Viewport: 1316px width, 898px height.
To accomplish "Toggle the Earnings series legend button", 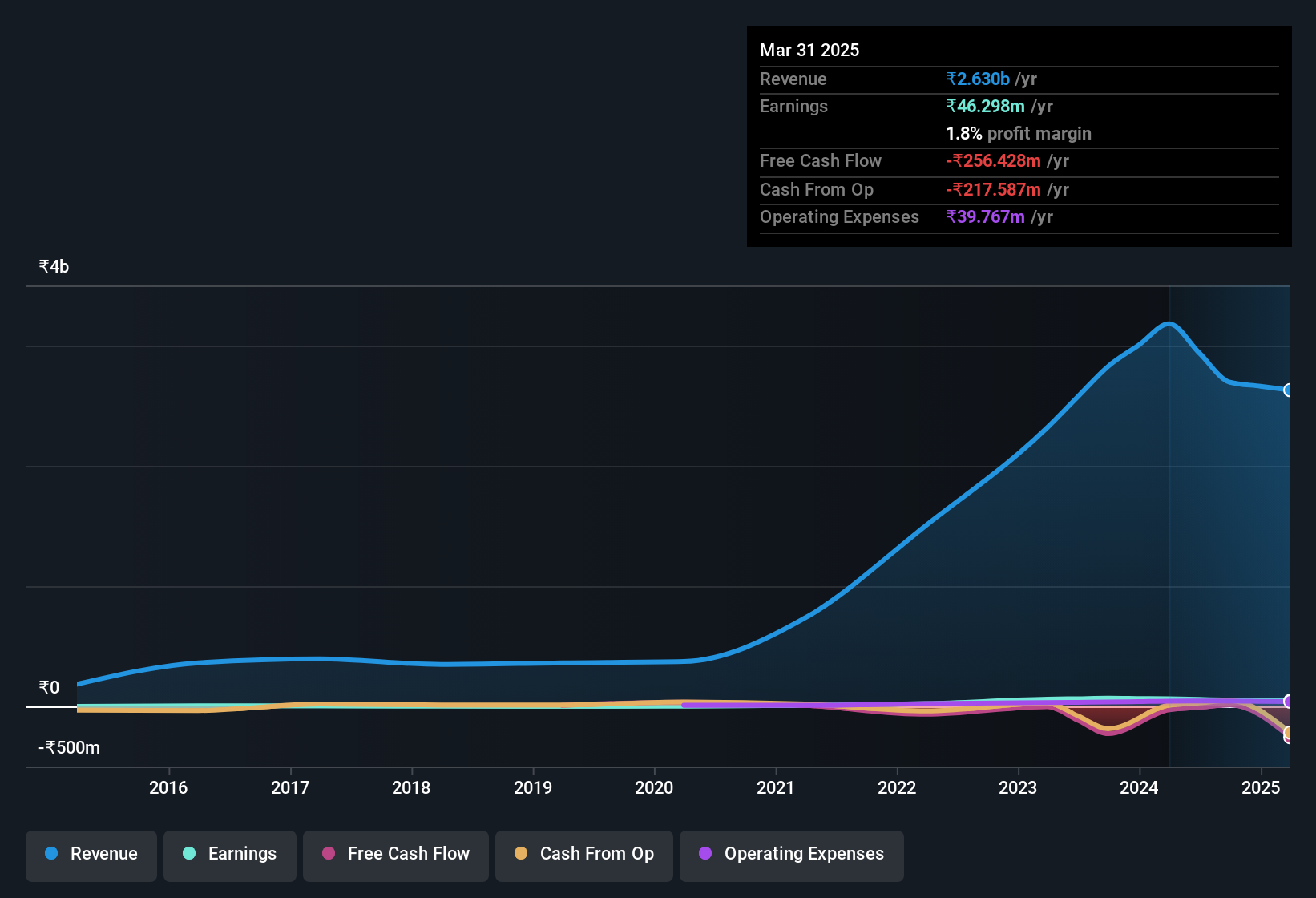I will (229, 856).
